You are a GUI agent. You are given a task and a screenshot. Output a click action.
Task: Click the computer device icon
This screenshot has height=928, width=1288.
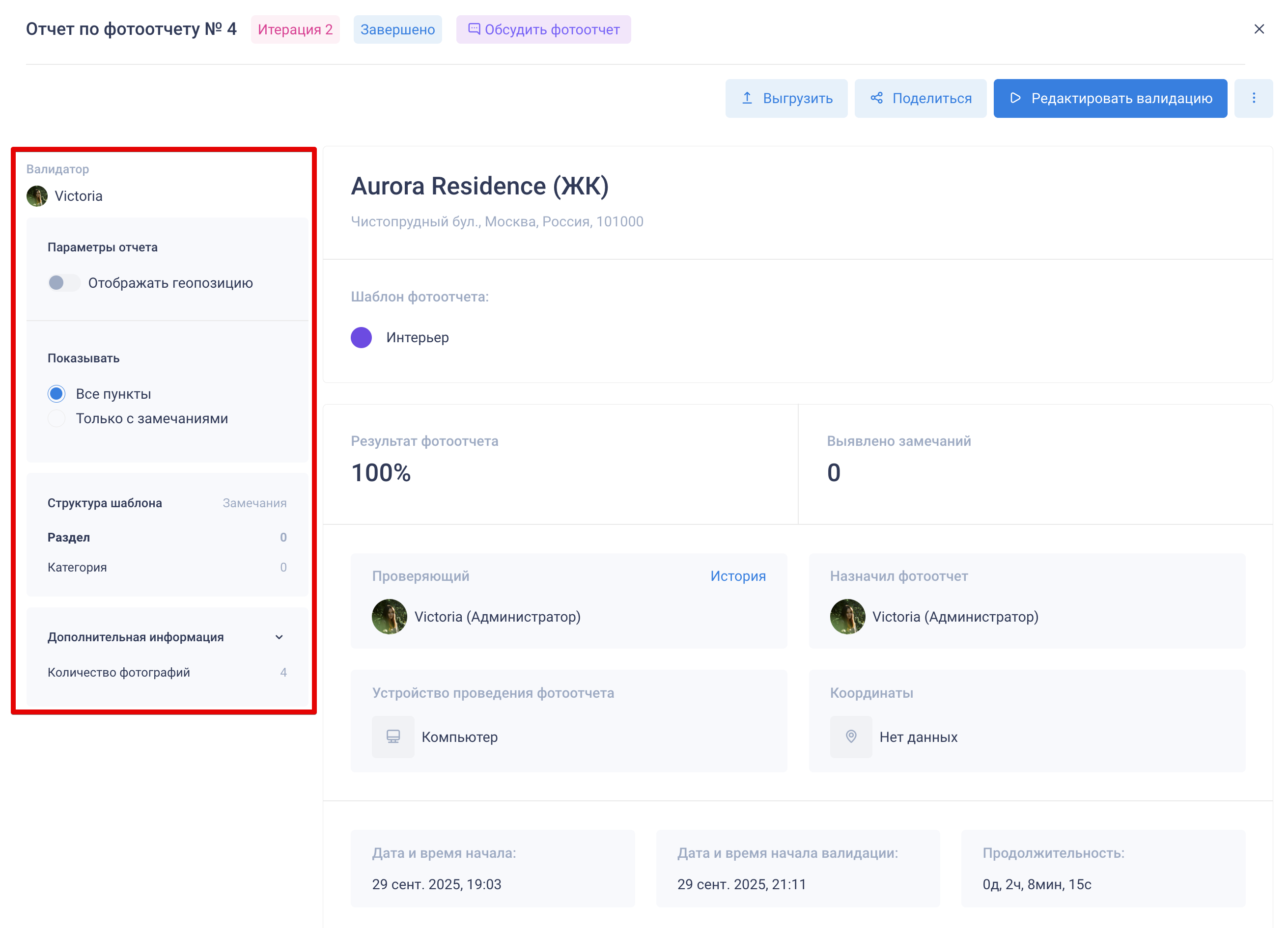pyautogui.click(x=393, y=737)
